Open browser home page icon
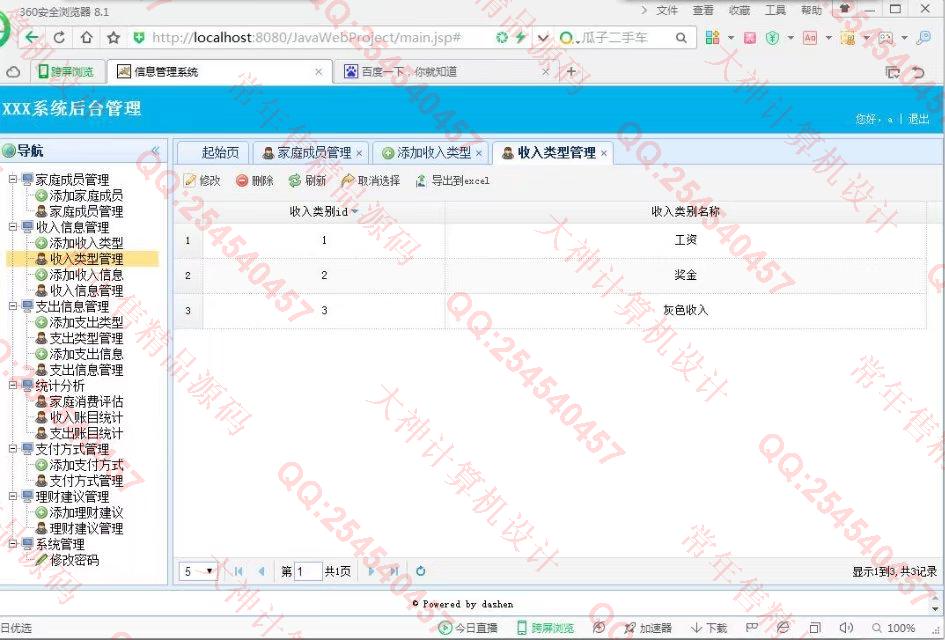 pyautogui.click(x=86, y=37)
